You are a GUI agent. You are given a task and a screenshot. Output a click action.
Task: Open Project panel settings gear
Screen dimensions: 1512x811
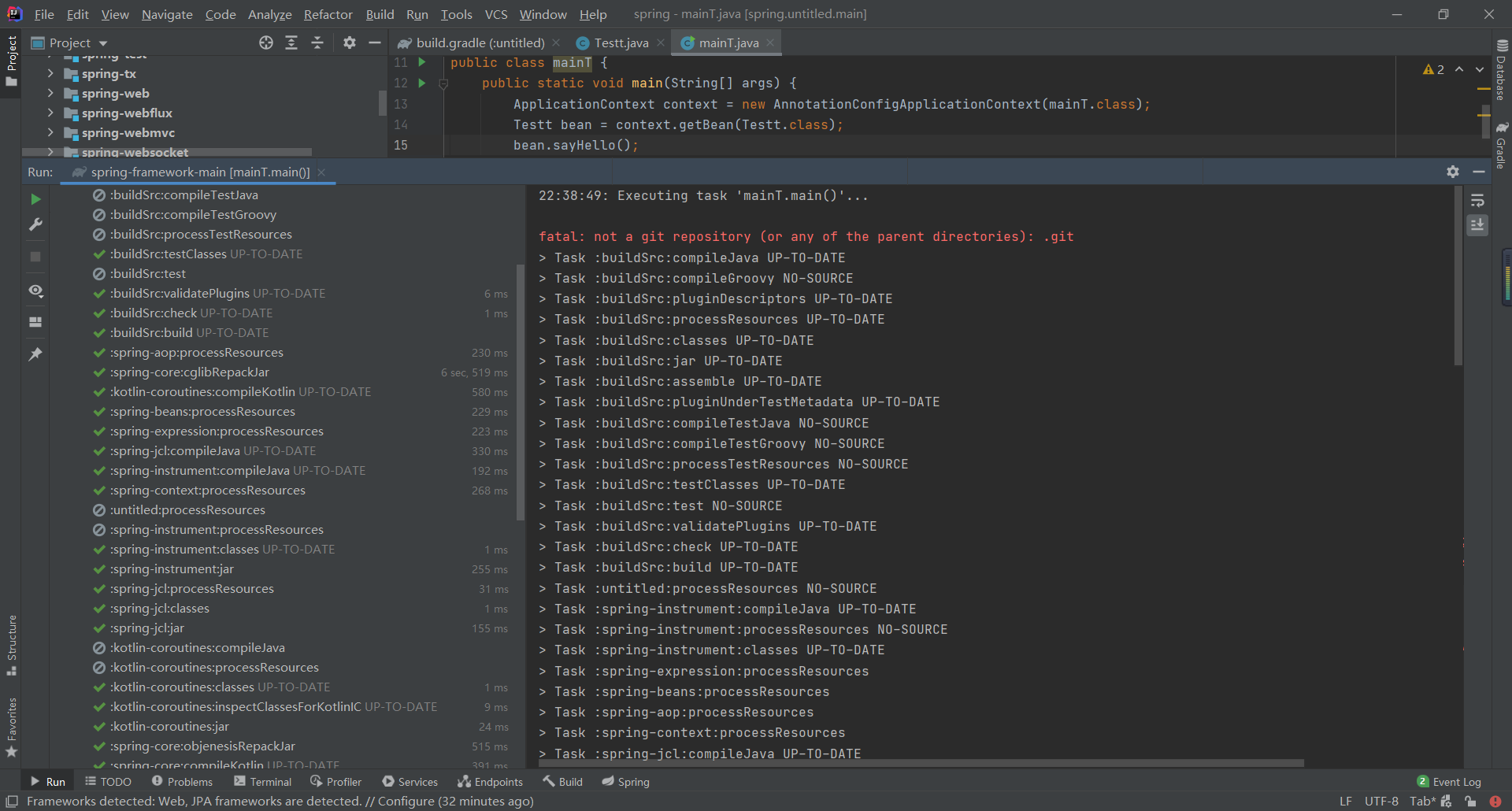pos(350,43)
